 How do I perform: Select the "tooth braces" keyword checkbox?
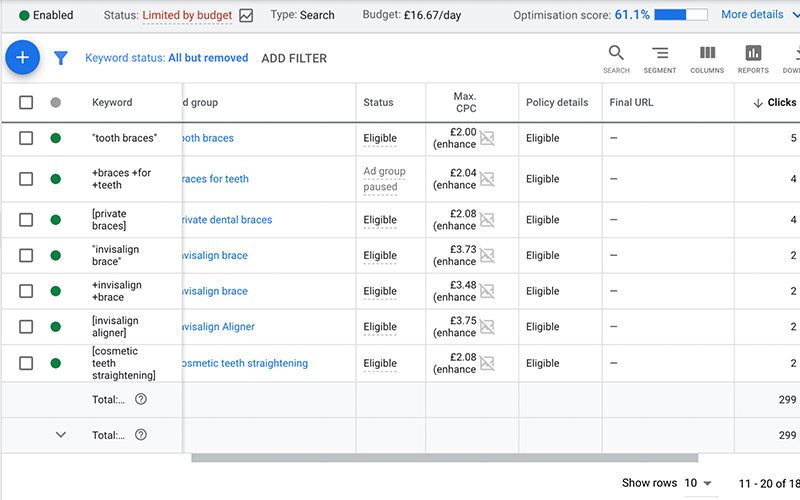pos(26,138)
